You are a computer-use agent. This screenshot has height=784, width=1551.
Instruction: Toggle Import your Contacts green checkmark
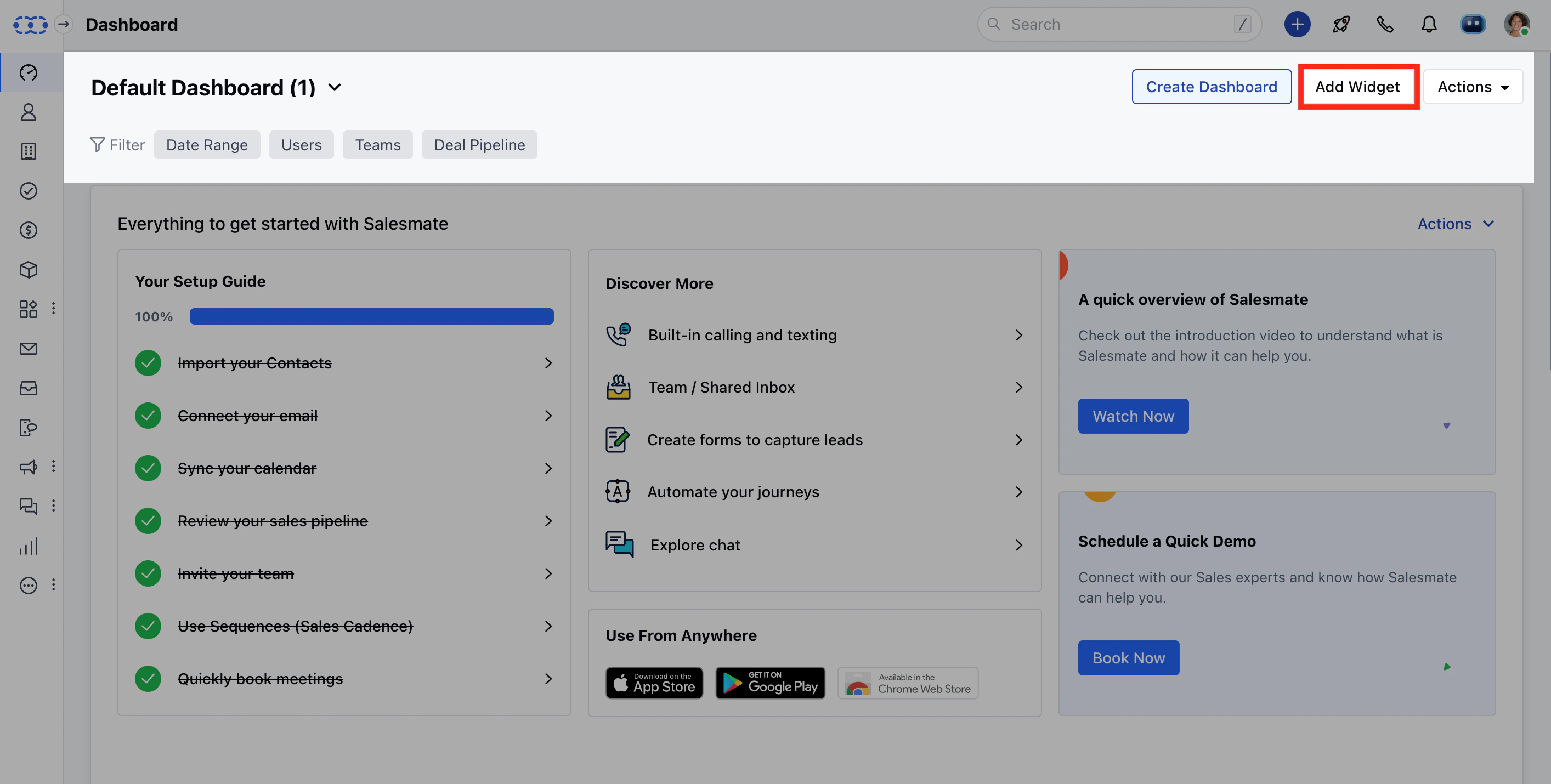(x=148, y=363)
